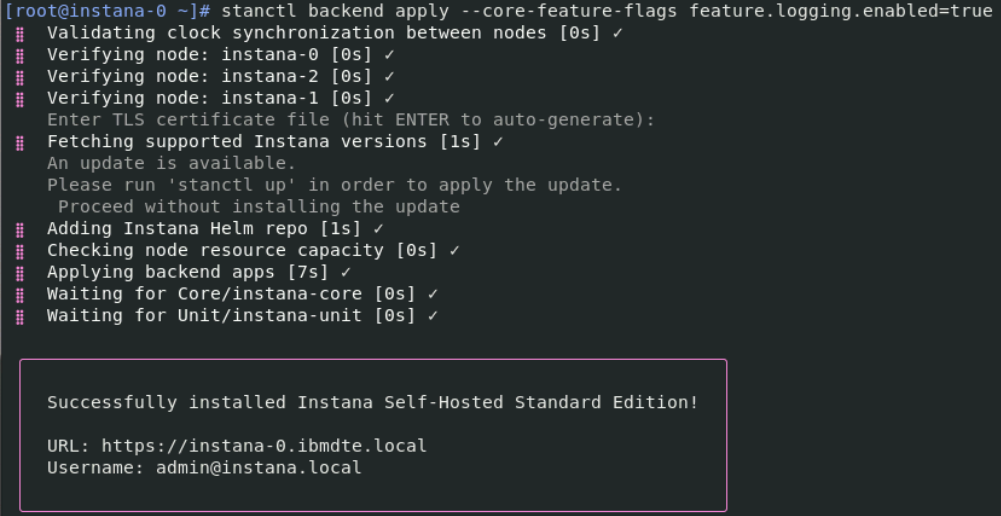Open the https://instana-0.ibmdte.local URL
1001x516 pixels.
[264, 446]
